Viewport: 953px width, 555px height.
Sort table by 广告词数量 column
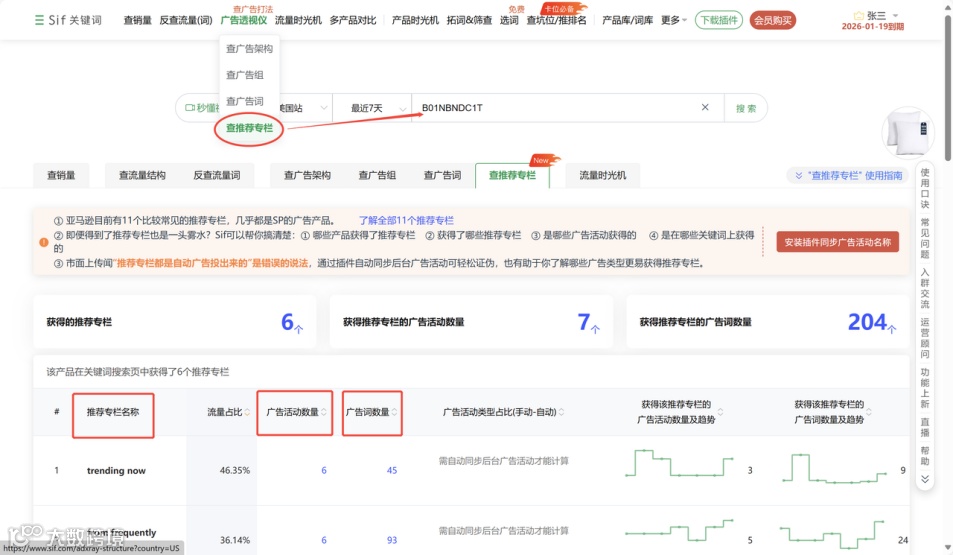coord(394,412)
